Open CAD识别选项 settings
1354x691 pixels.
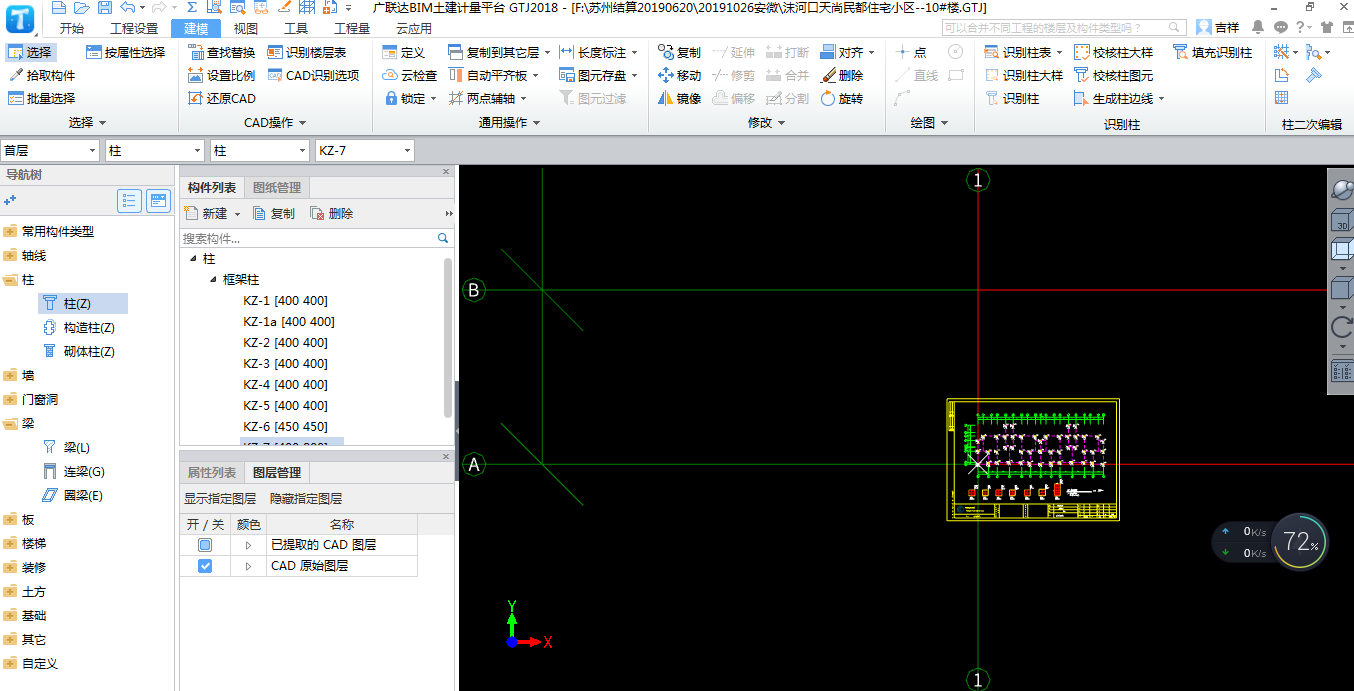[313, 75]
